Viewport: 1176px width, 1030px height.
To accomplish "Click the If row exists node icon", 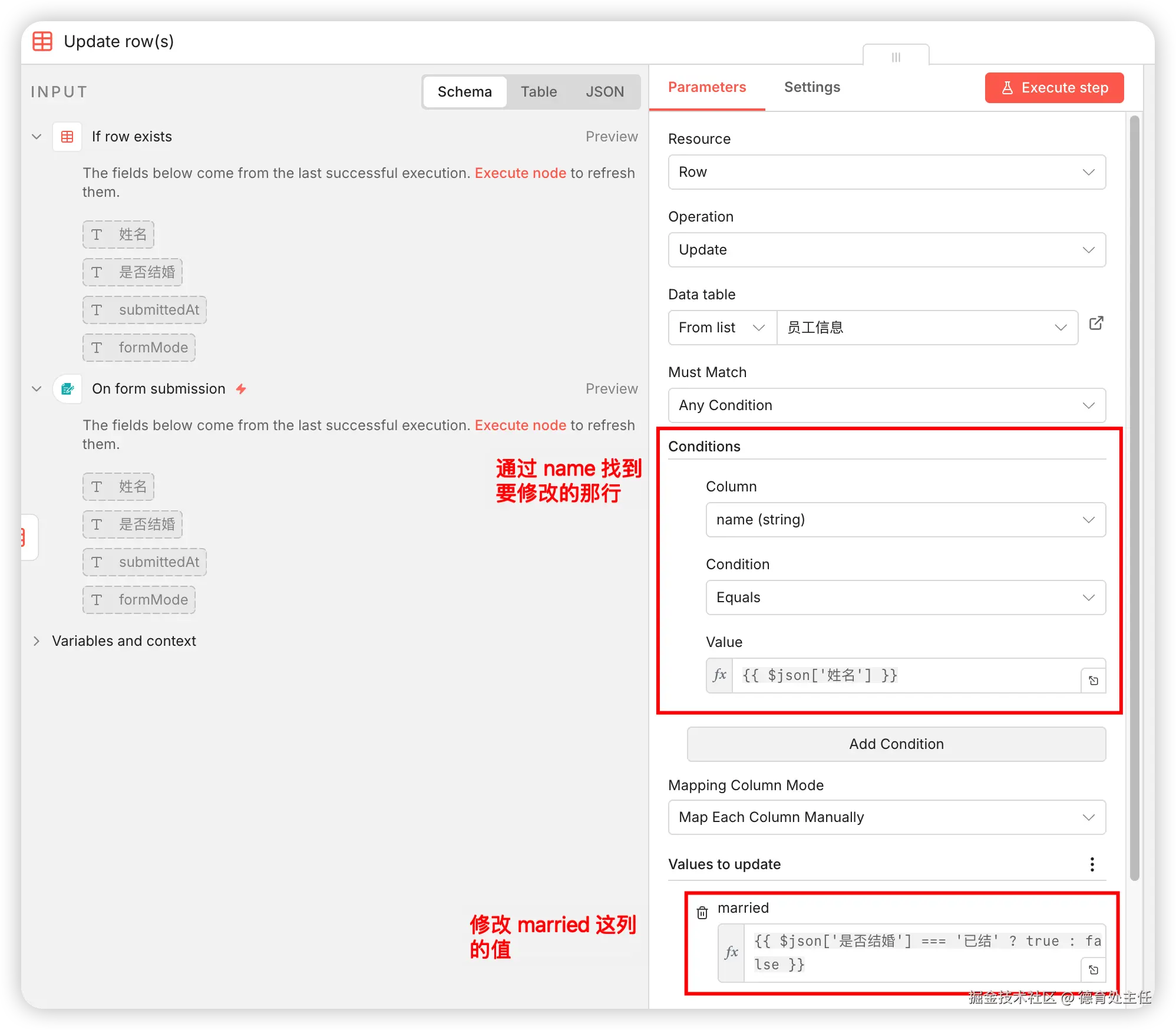I will coord(67,137).
